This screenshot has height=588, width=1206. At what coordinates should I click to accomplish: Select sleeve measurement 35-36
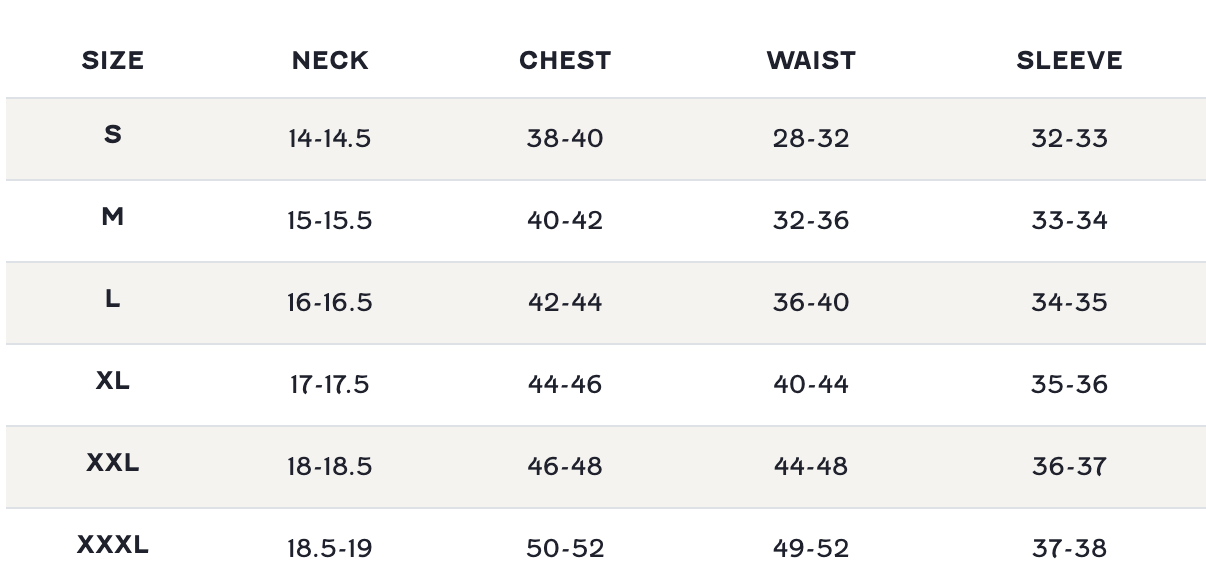pos(1069,384)
